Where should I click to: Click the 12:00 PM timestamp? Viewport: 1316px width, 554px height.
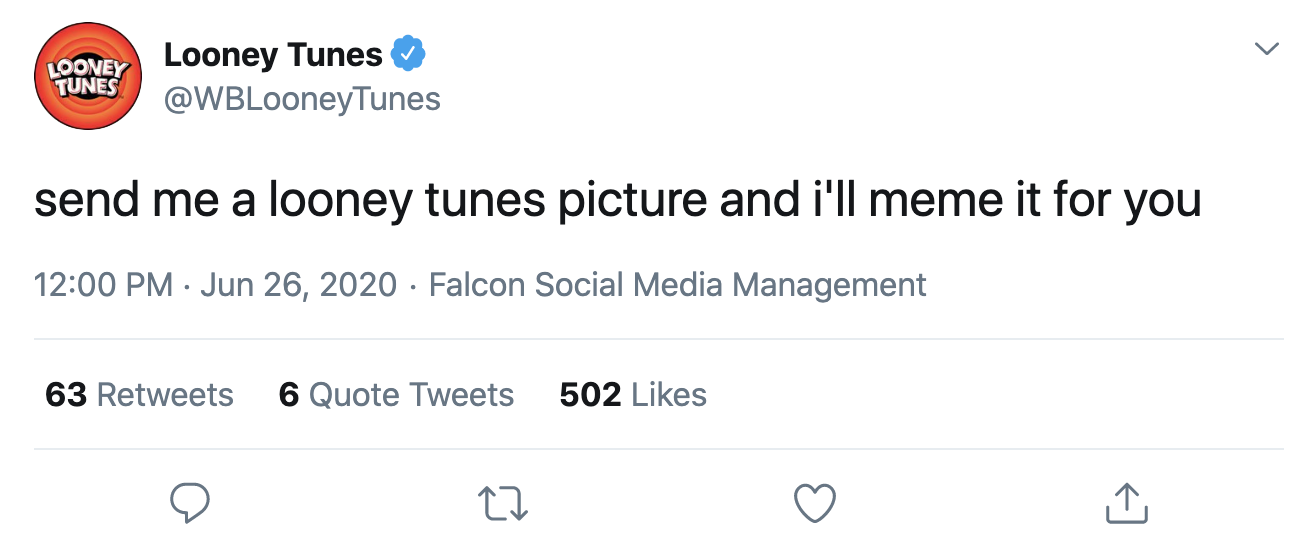[104, 285]
